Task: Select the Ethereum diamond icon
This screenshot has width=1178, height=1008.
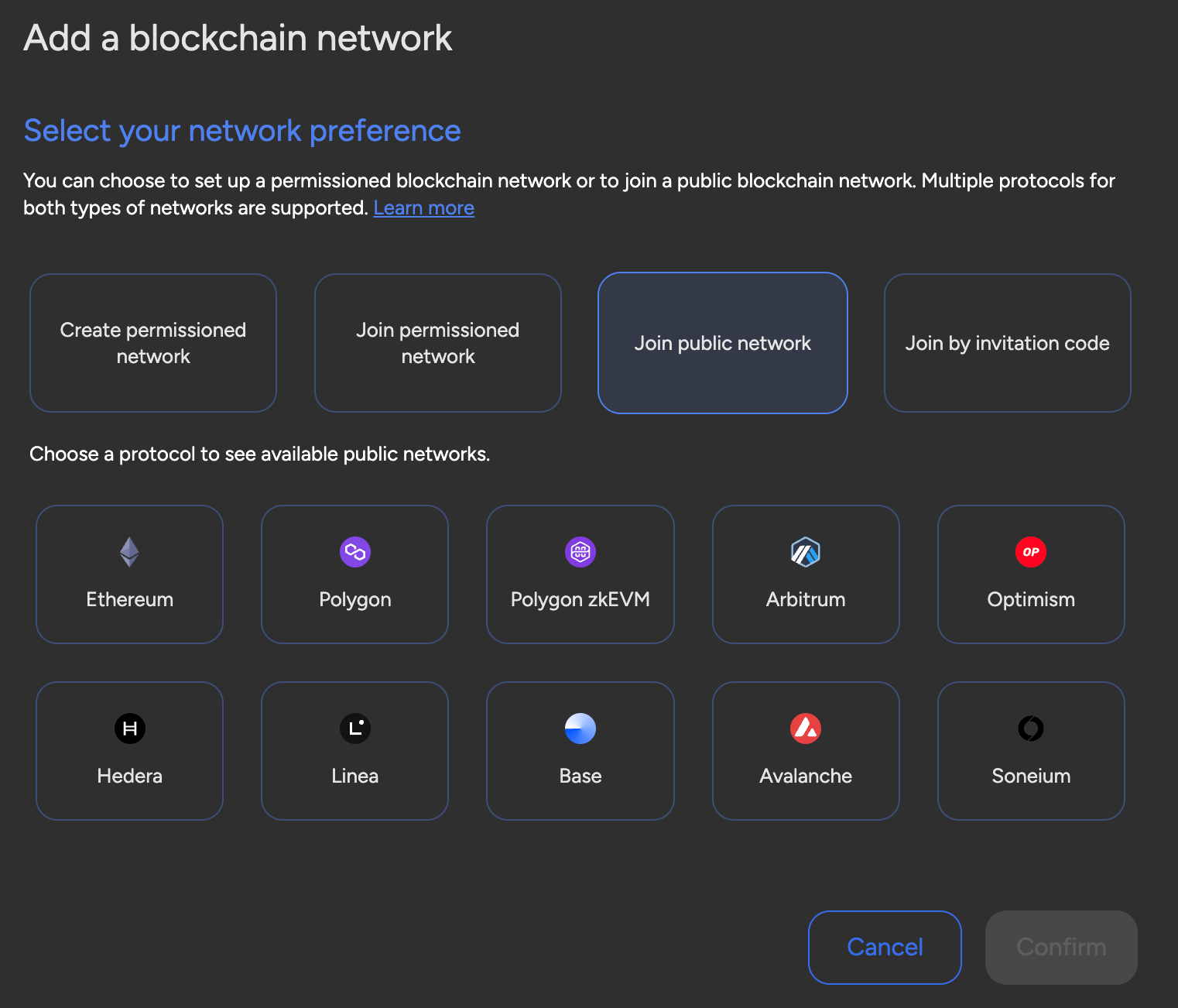Action: tap(129, 552)
